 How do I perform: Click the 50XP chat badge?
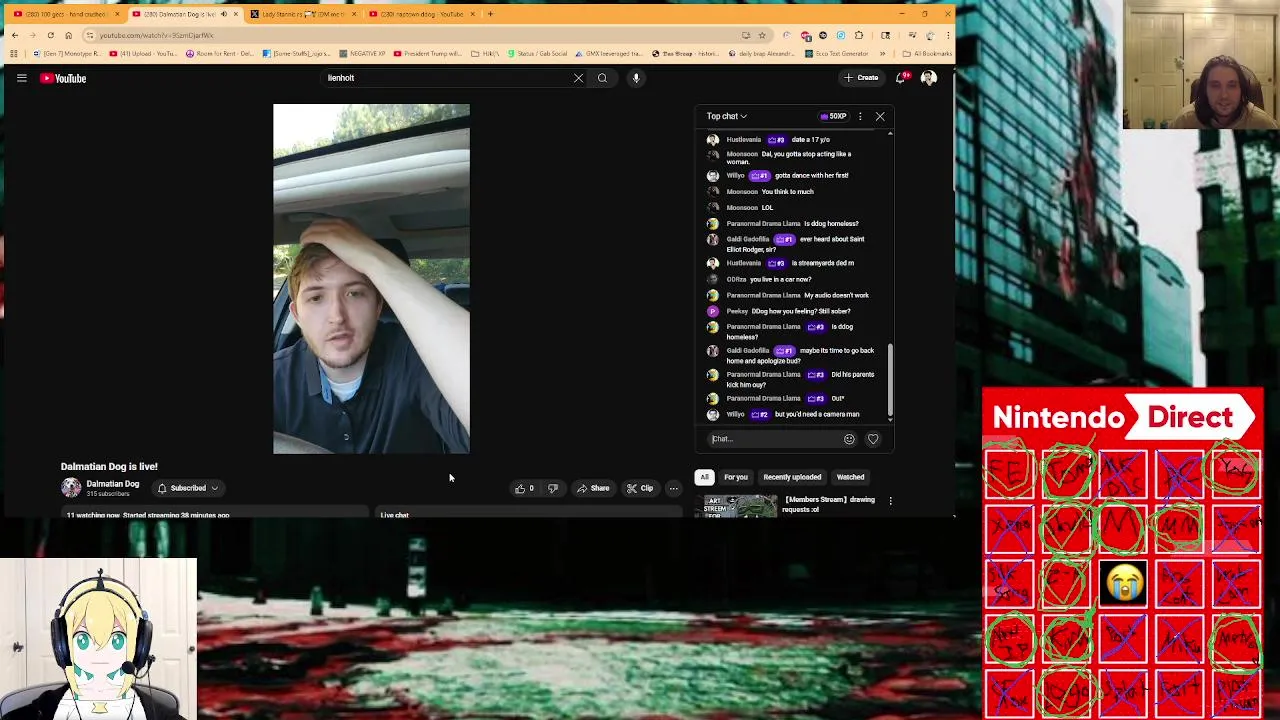(x=834, y=116)
